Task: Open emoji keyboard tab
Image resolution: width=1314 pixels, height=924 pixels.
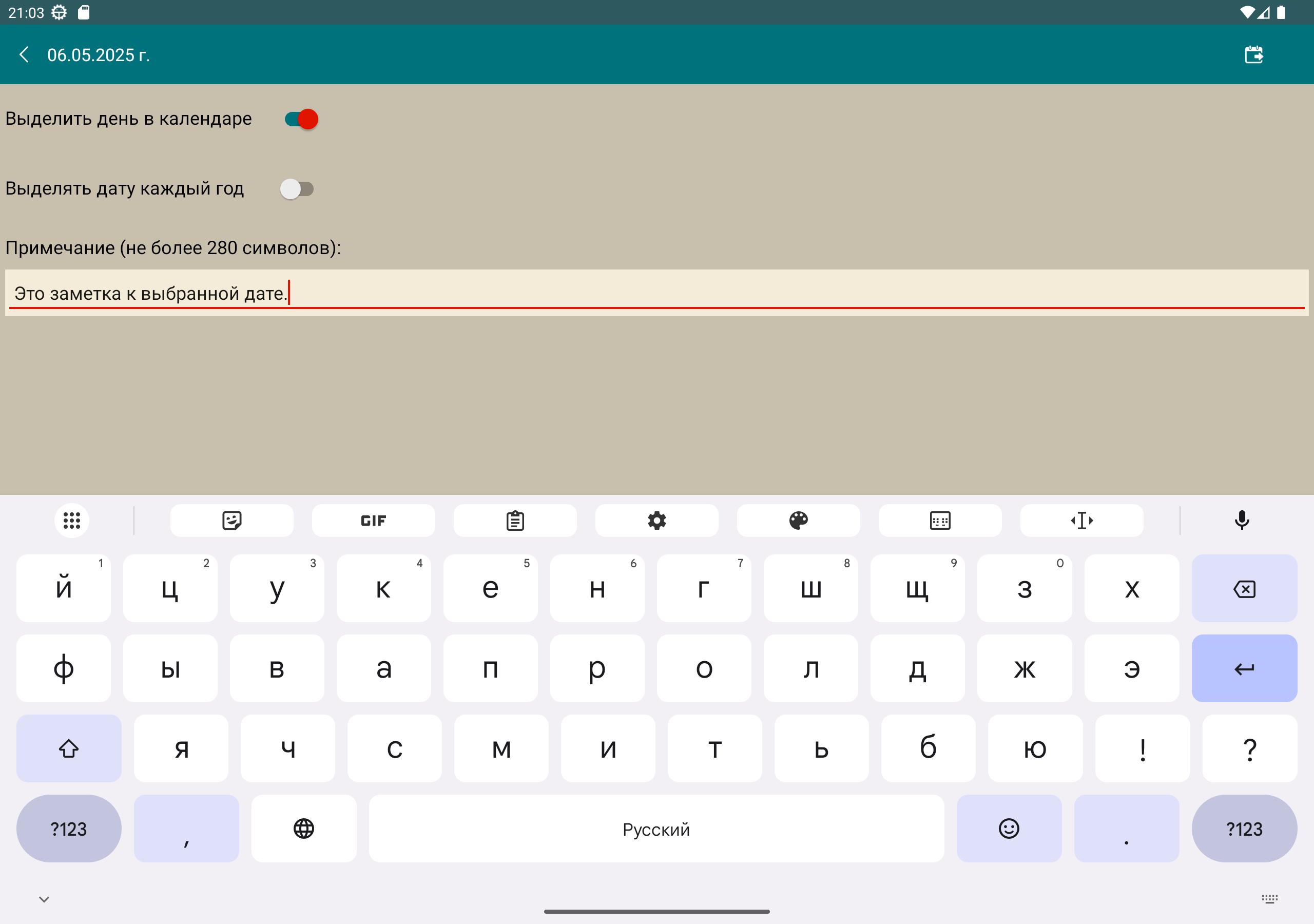Action: pos(1009,829)
